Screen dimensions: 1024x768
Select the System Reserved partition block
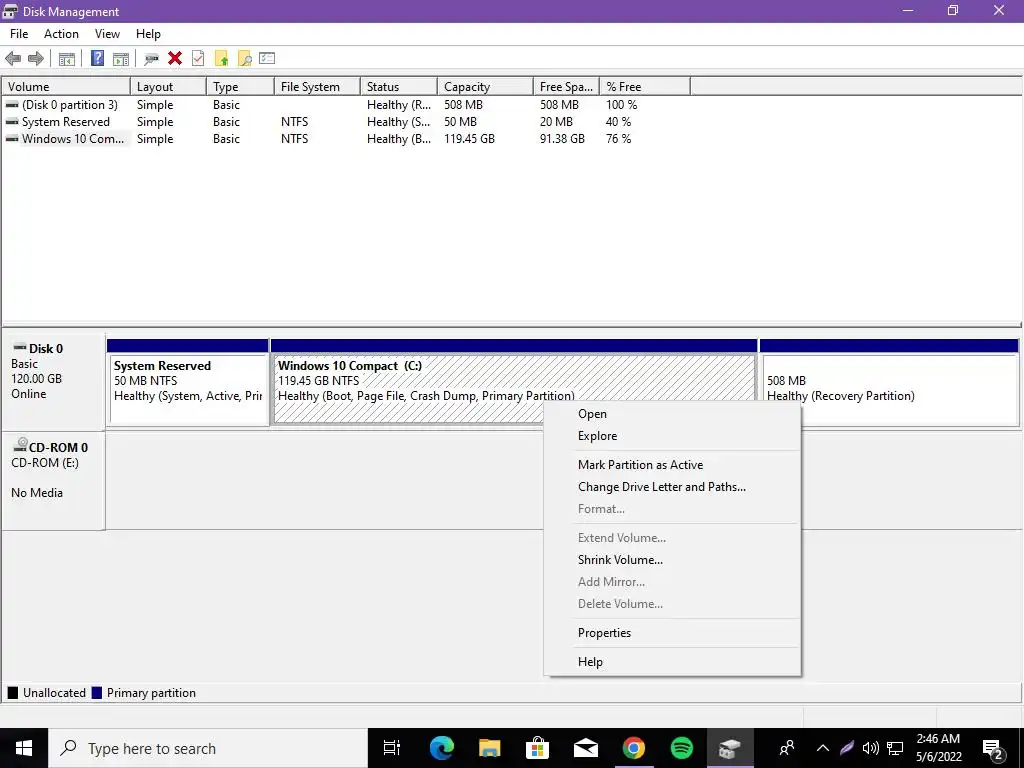click(188, 383)
